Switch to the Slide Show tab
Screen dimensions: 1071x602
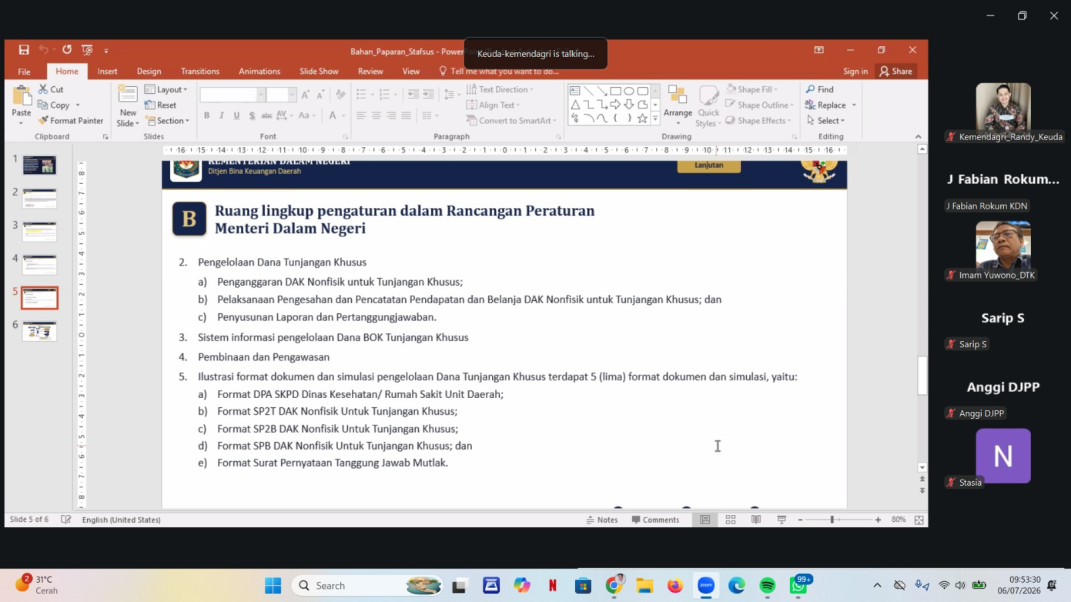pyautogui.click(x=318, y=71)
